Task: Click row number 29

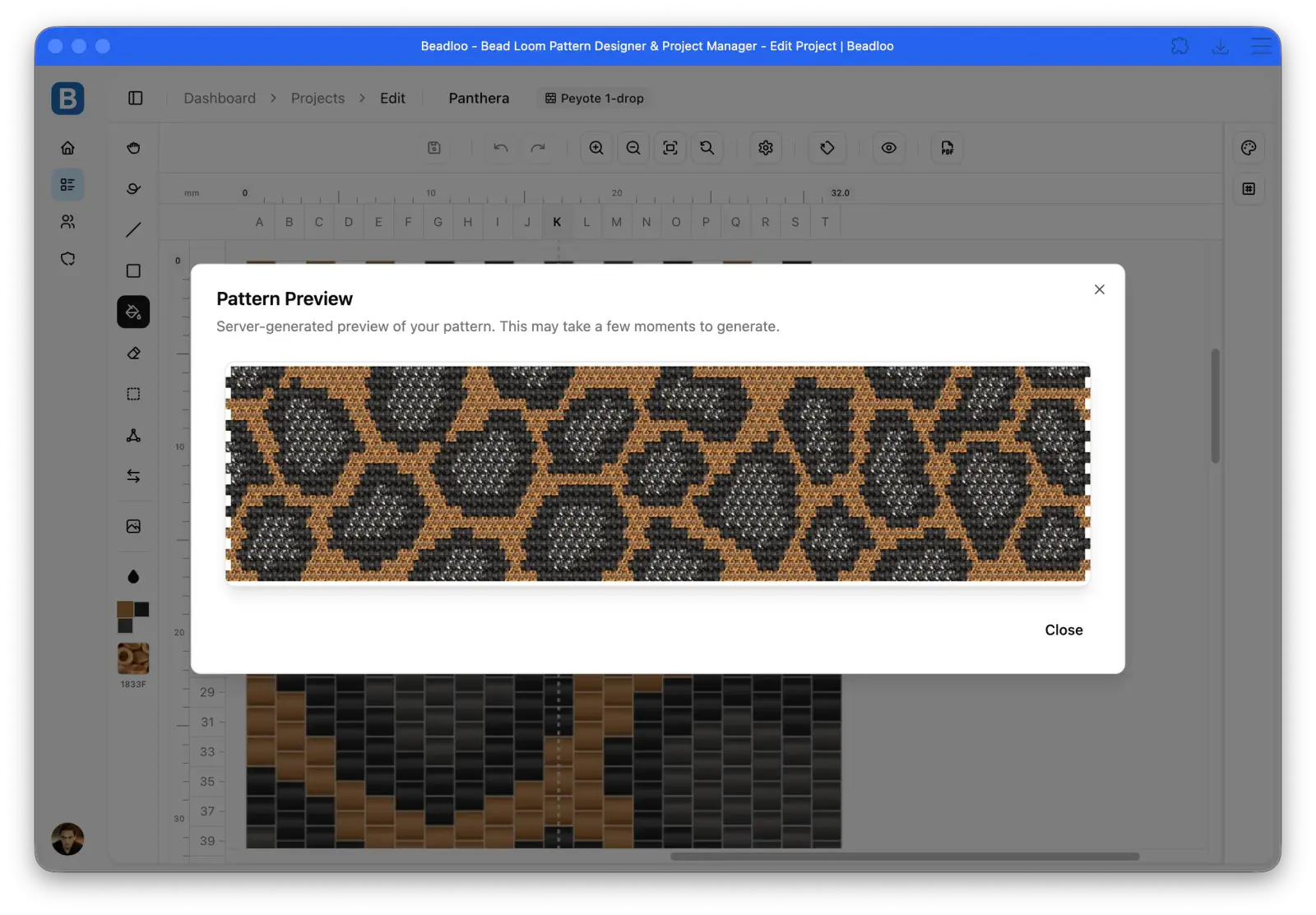Action: [207, 692]
